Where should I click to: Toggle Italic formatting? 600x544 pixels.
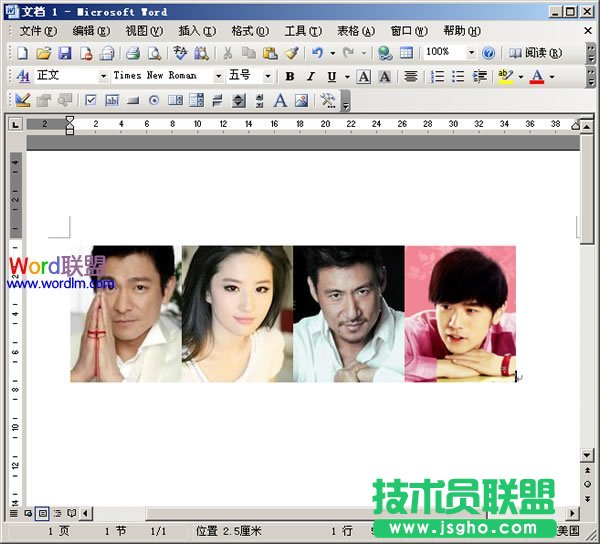click(x=311, y=76)
